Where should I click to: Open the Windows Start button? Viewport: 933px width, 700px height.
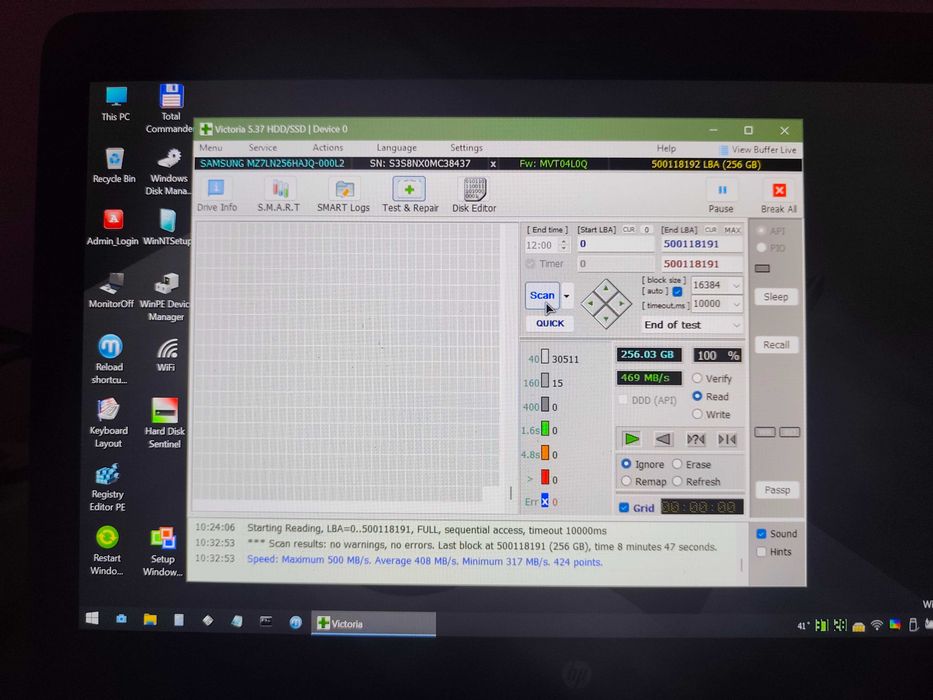(92, 619)
